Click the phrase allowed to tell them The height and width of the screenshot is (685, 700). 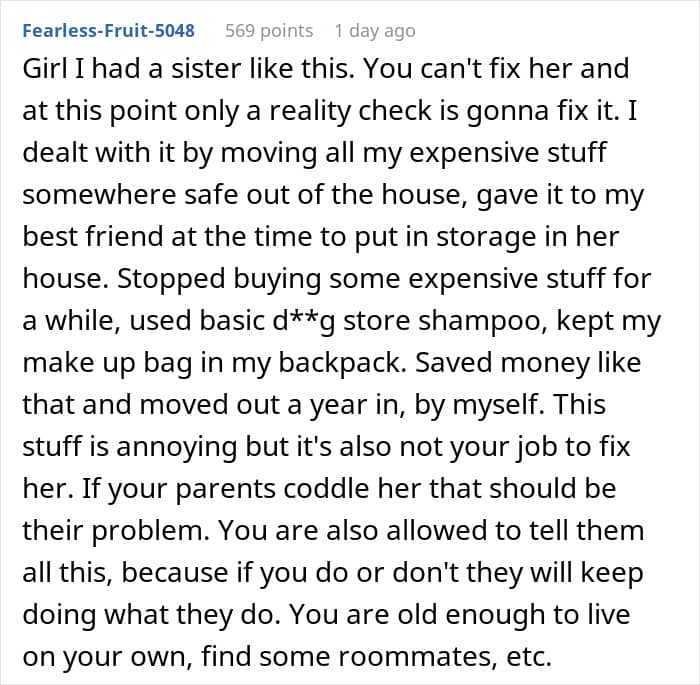point(515,530)
